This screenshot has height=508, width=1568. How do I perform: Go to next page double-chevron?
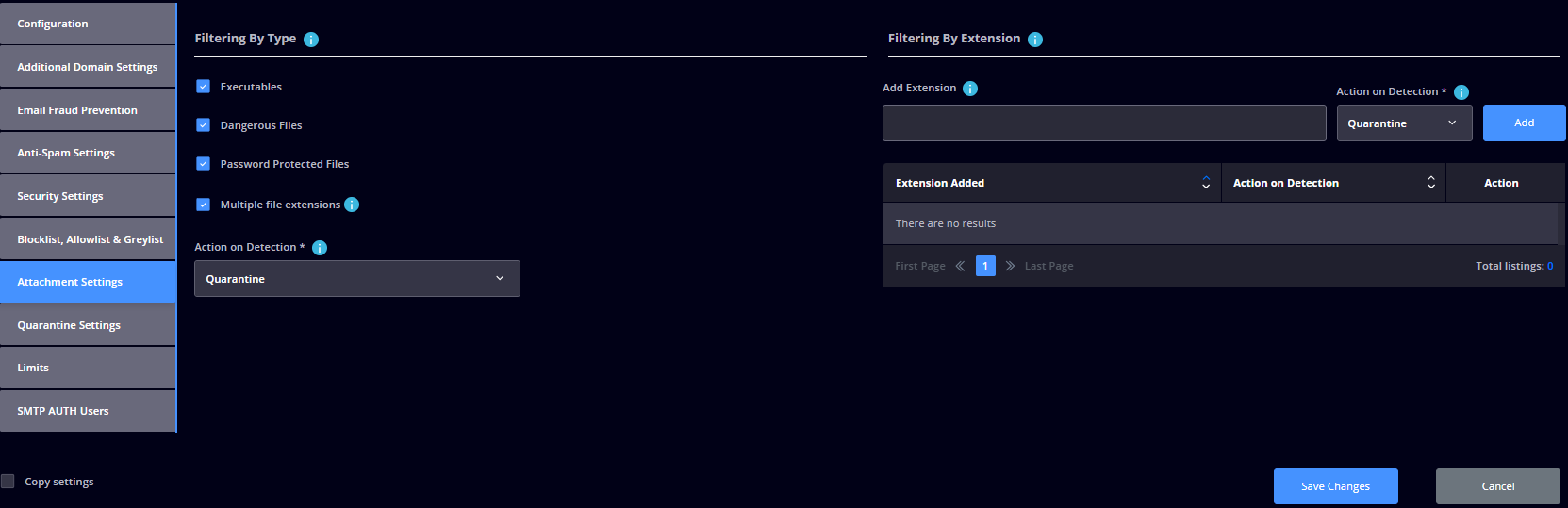(1010, 266)
